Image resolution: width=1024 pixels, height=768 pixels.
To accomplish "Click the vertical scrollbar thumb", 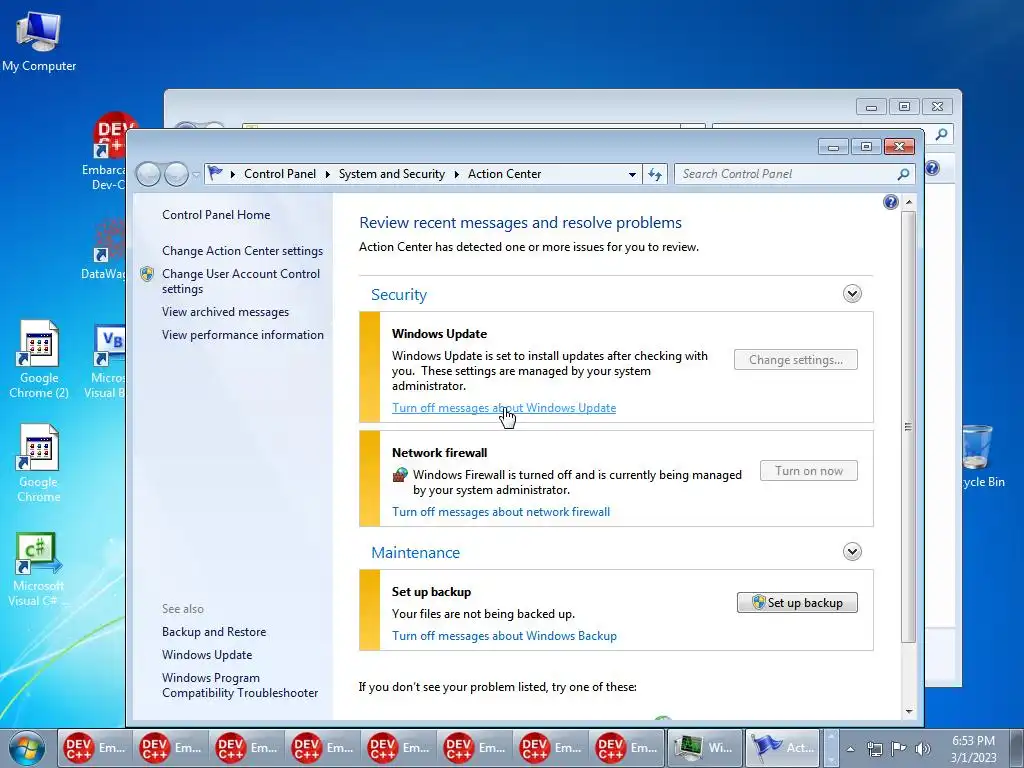I will point(908,426).
